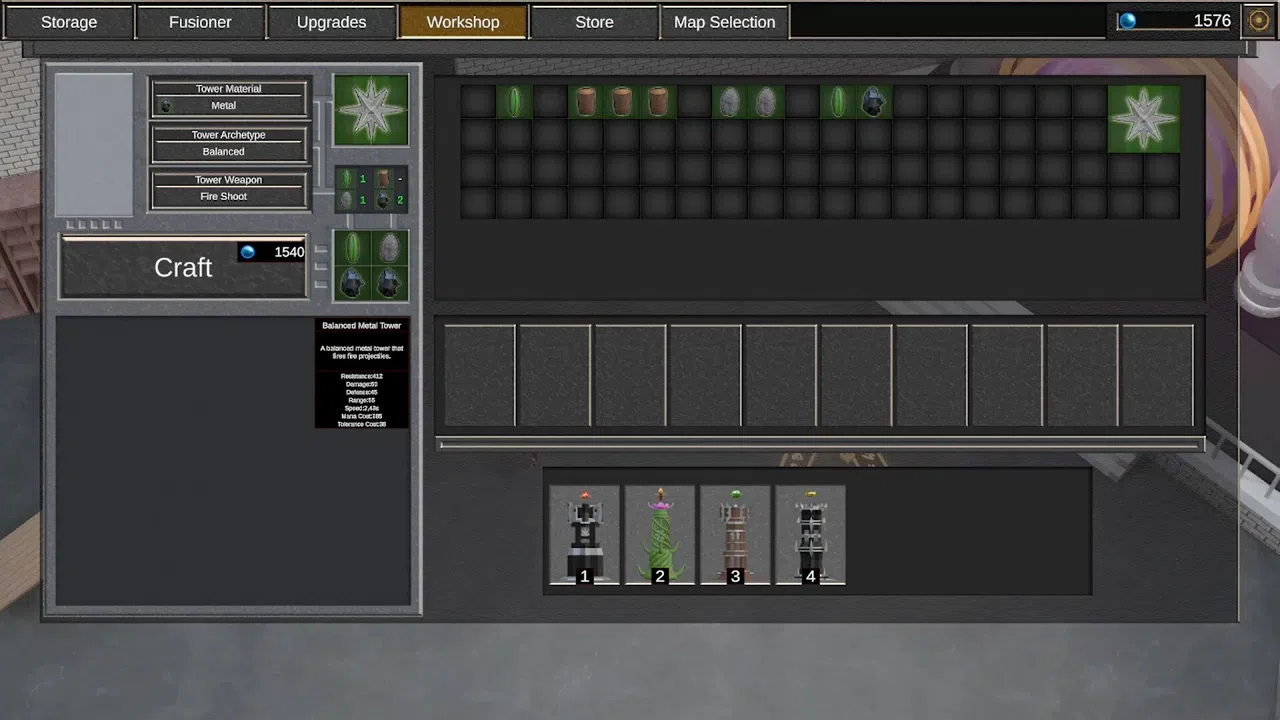Select the green seed item in inventory
The height and width of the screenshot is (720, 1280).
514,100
